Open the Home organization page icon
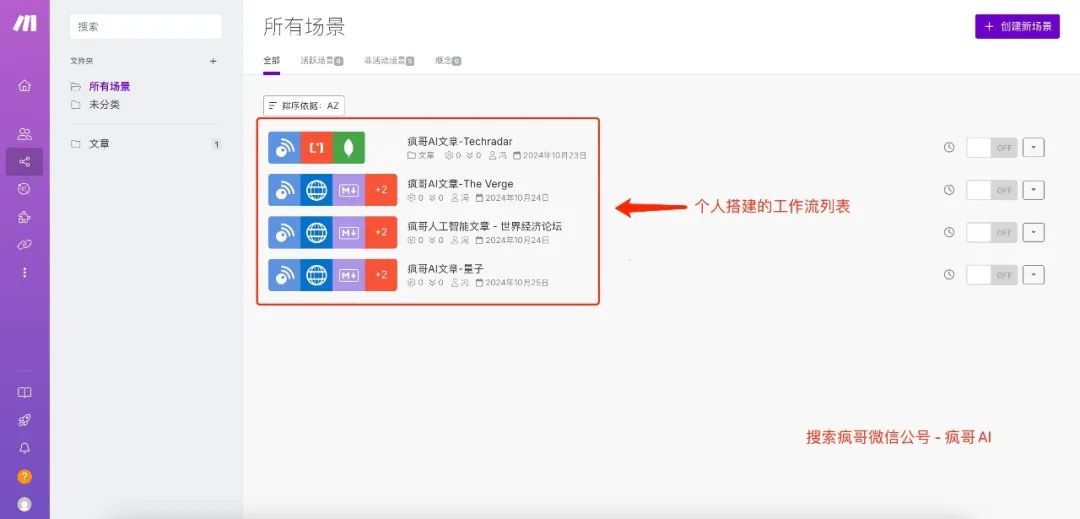 (25, 86)
